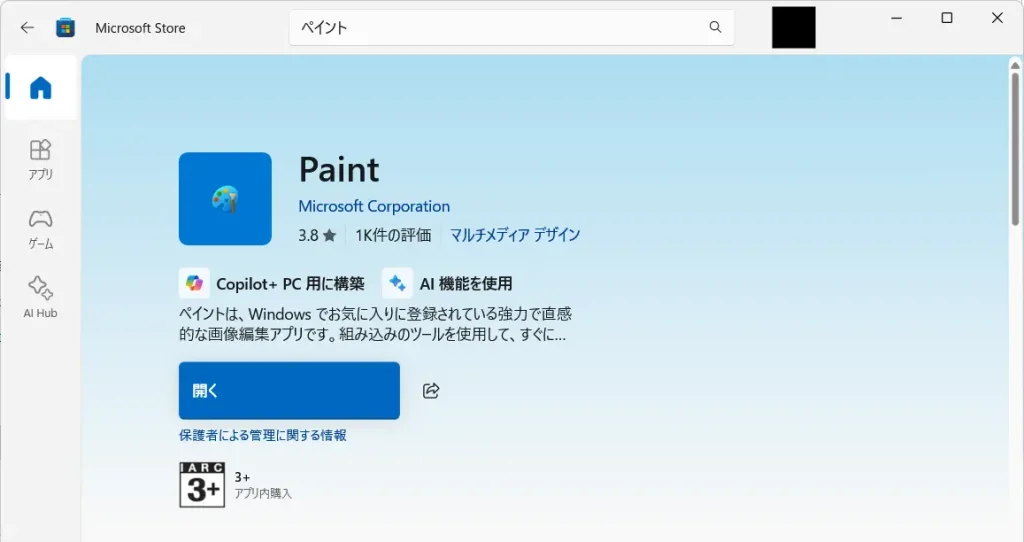
Task: Click the 開く button
Action: 289,391
